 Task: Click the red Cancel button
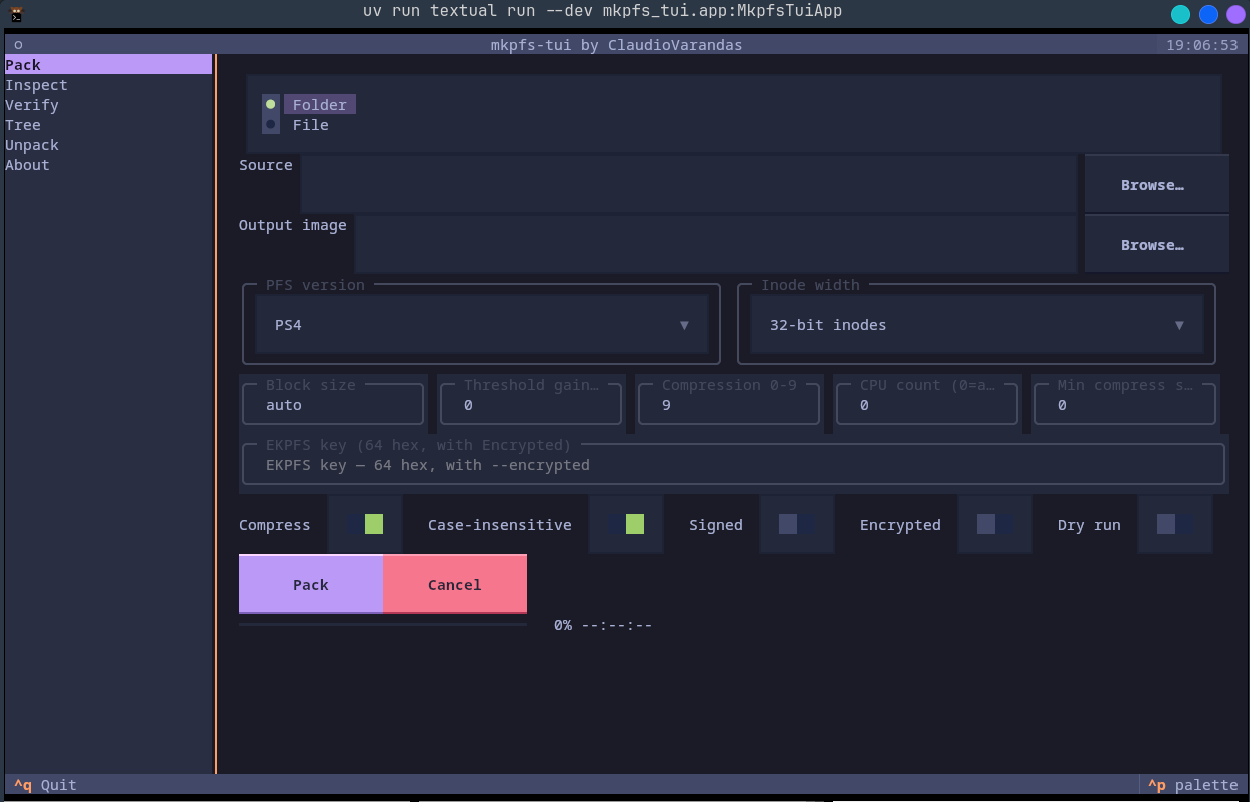pyautogui.click(x=455, y=584)
